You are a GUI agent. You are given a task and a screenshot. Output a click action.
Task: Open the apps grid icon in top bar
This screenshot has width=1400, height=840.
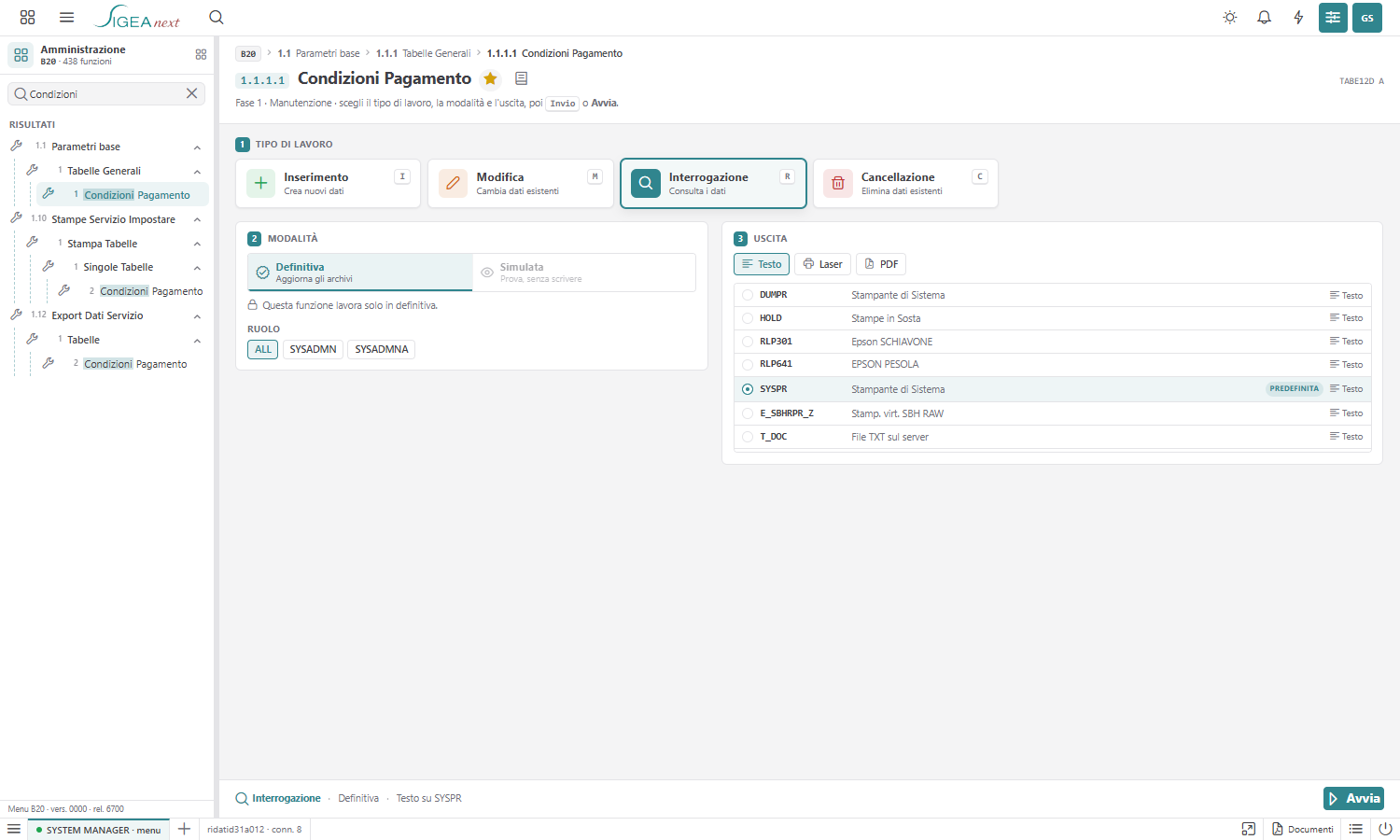[27, 18]
